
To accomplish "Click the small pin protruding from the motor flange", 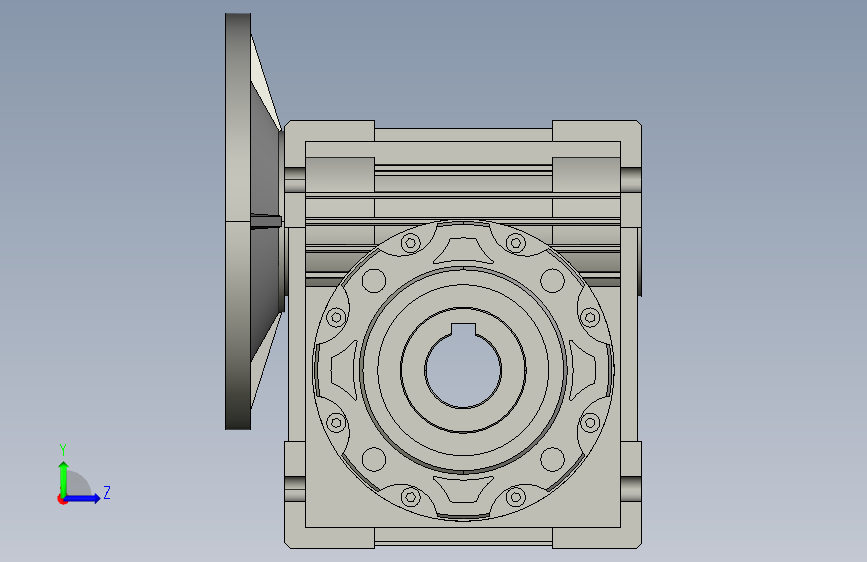I will 267,221.
